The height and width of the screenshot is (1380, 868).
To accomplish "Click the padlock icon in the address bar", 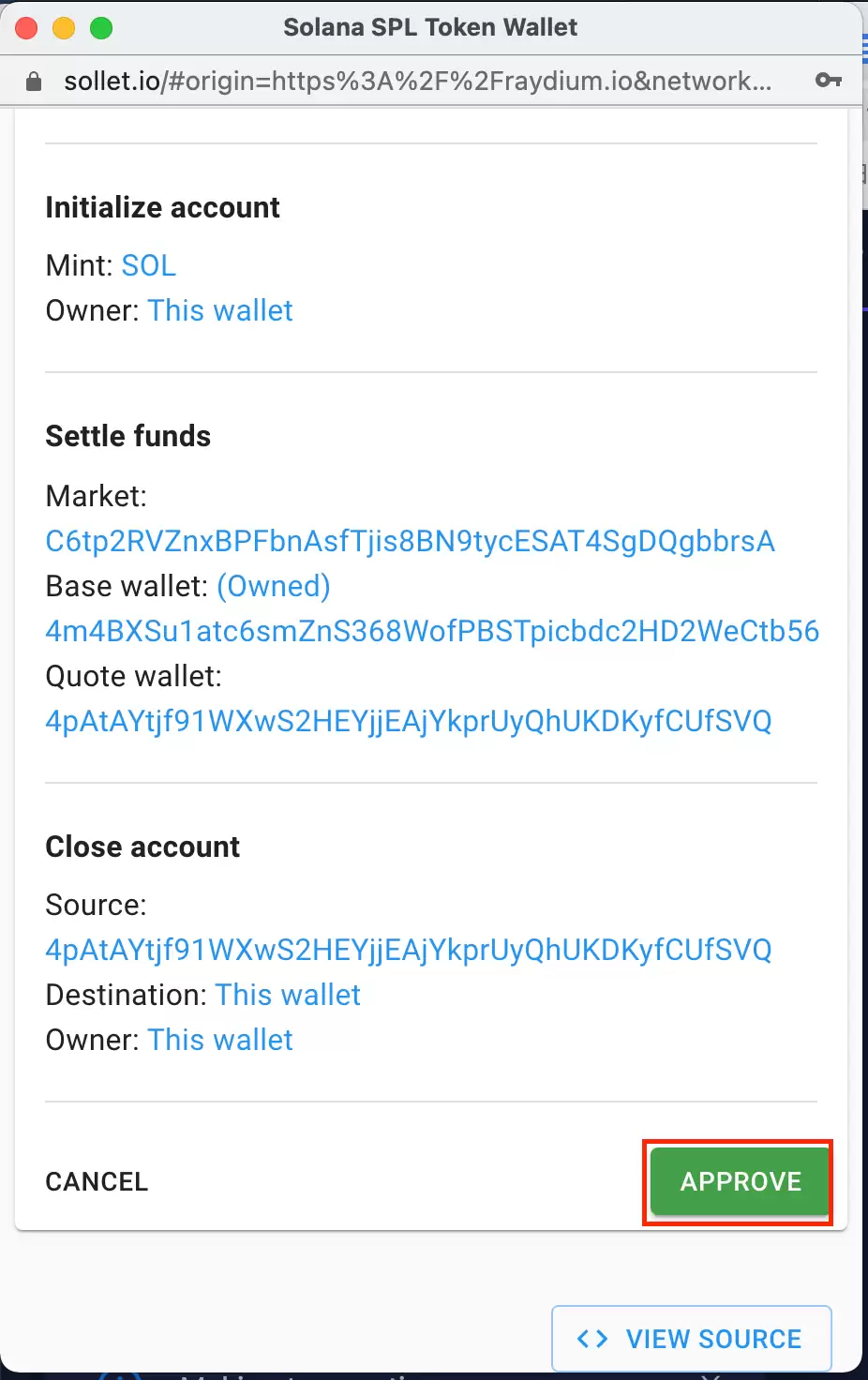I will point(33,80).
